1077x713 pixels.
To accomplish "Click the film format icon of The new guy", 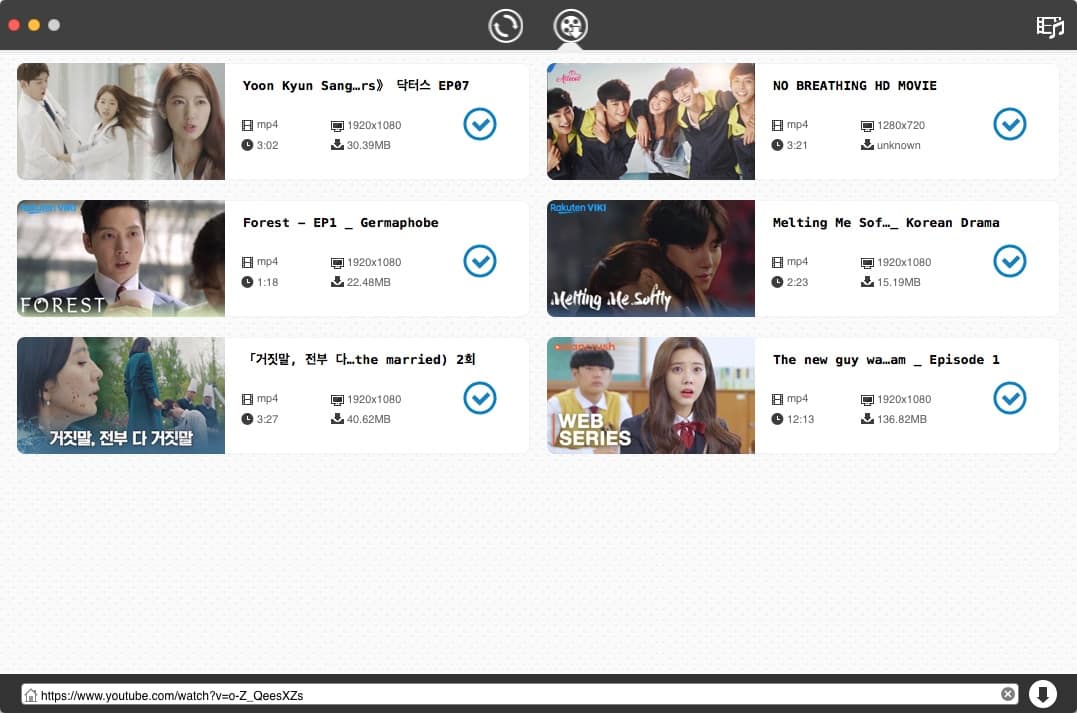I will [x=777, y=399].
